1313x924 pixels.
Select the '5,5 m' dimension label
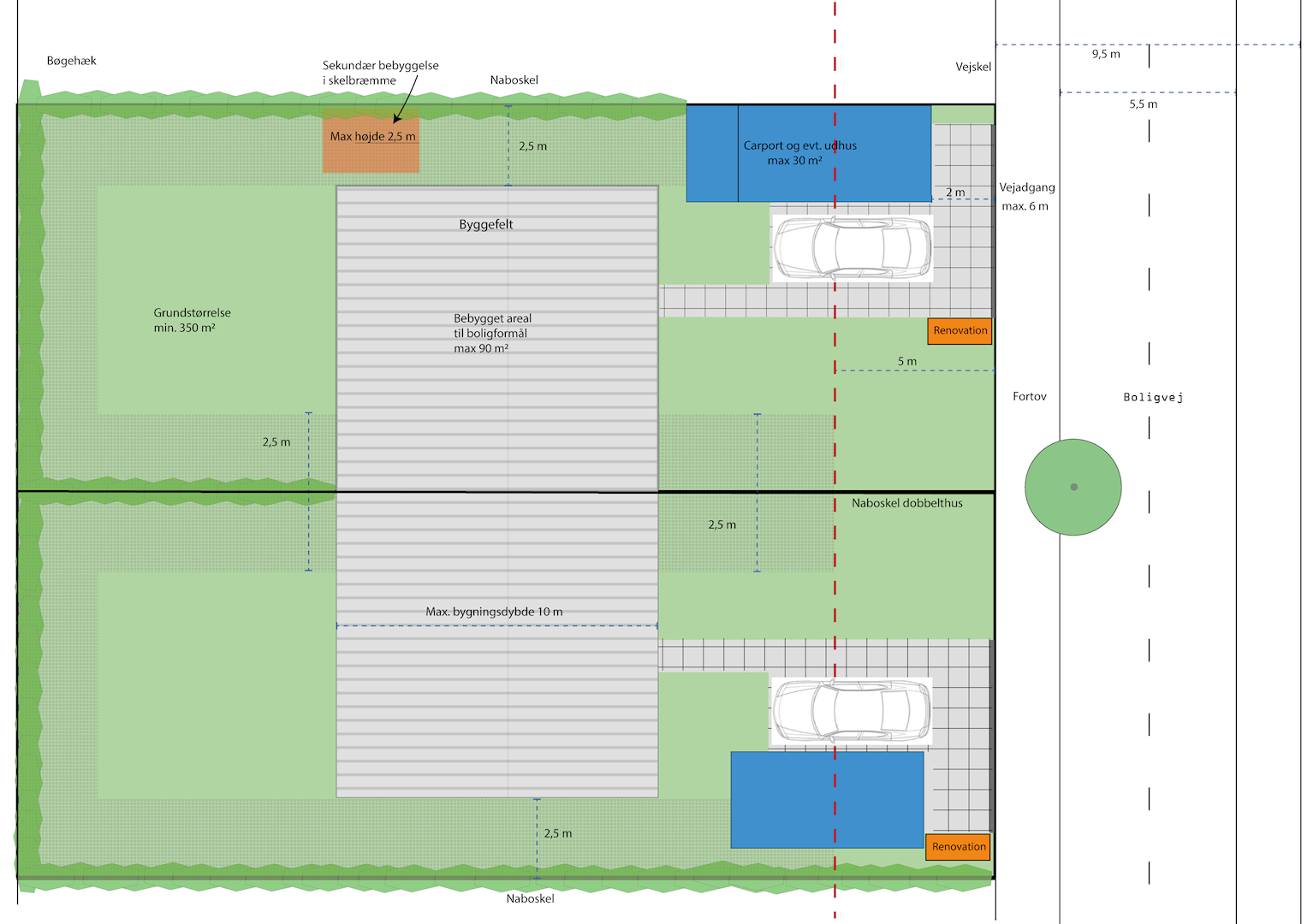(1143, 104)
